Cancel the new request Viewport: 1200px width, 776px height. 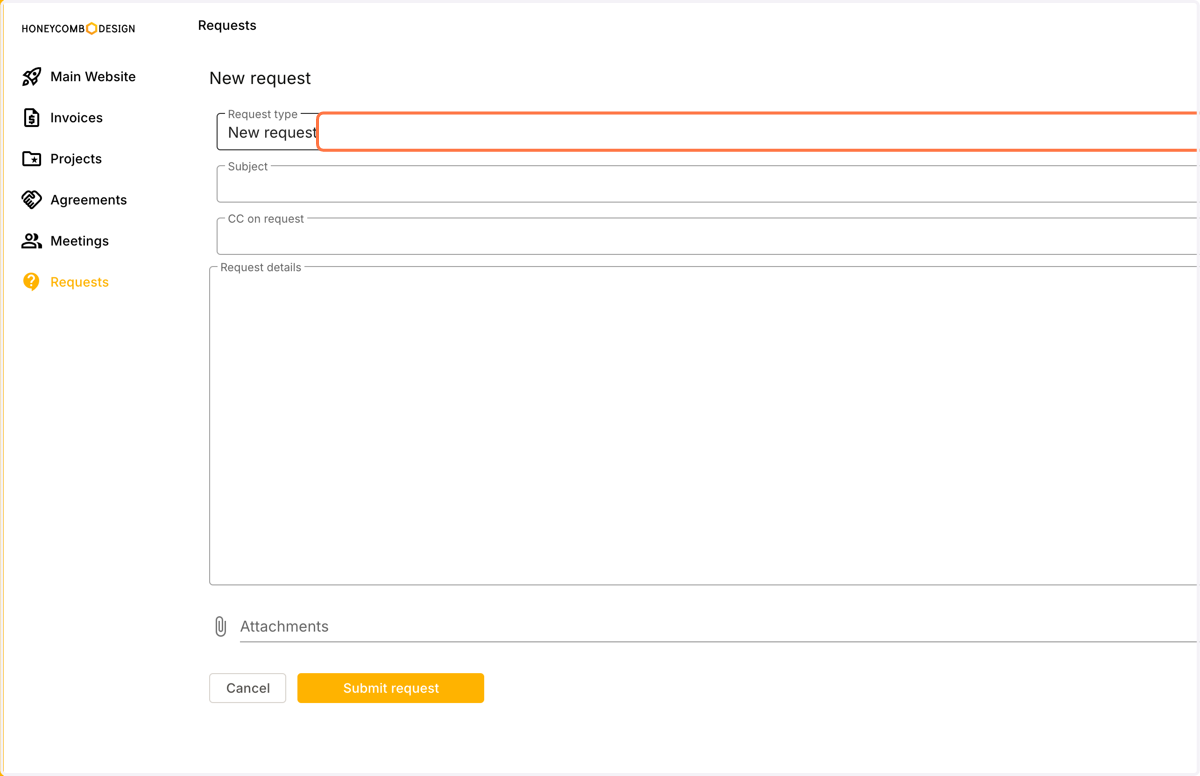pos(248,688)
